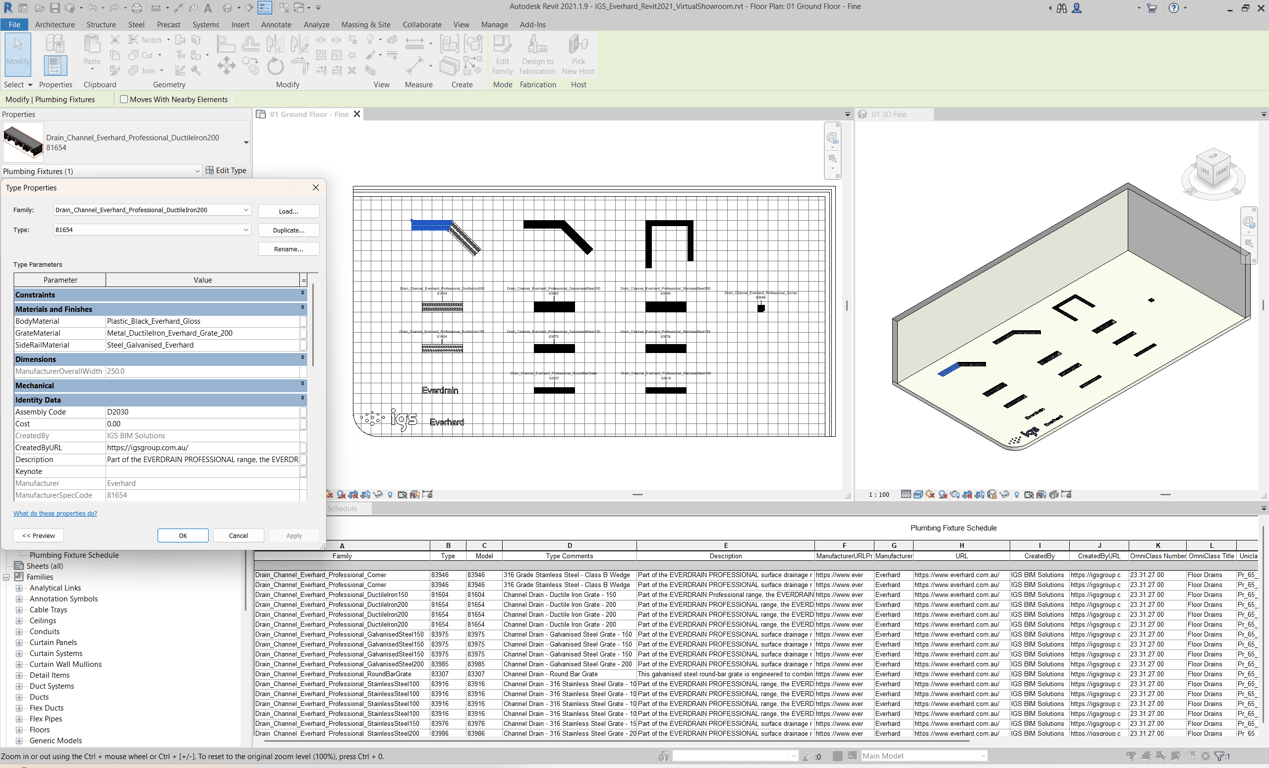Toggle Moves With Nearby Elements checkbox
This screenshot has height=768, width=1269.
coord(124,99)
